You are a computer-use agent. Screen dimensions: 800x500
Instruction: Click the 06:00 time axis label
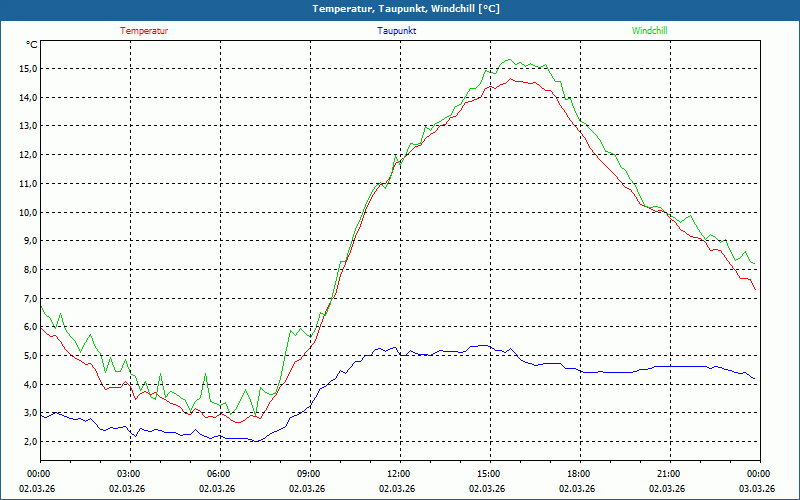pos(219,474)
